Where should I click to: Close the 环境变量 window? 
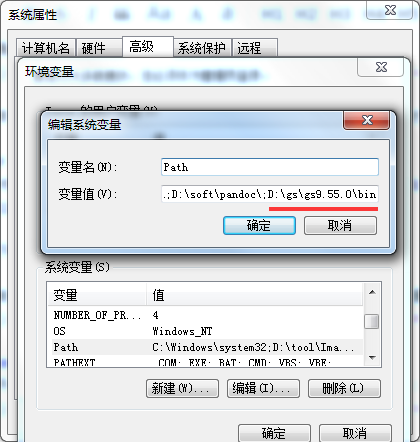pos(381,67)
